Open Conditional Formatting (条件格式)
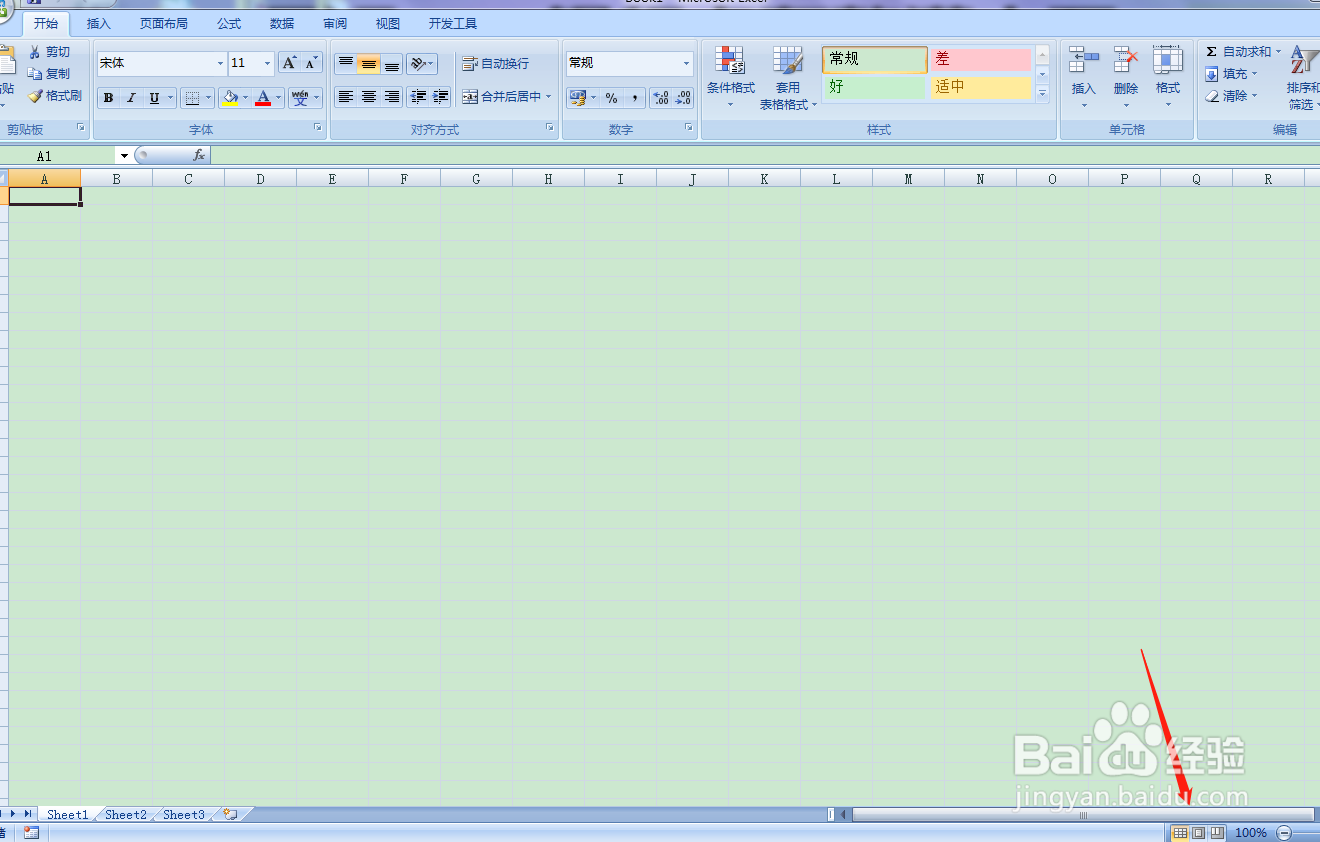The height and width of the screenshot is (842, 1320). 731,78
